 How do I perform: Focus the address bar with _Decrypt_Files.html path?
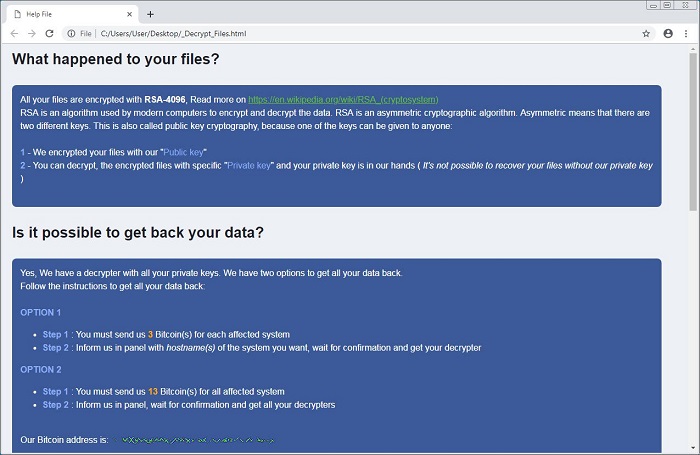tap(300, 33)
